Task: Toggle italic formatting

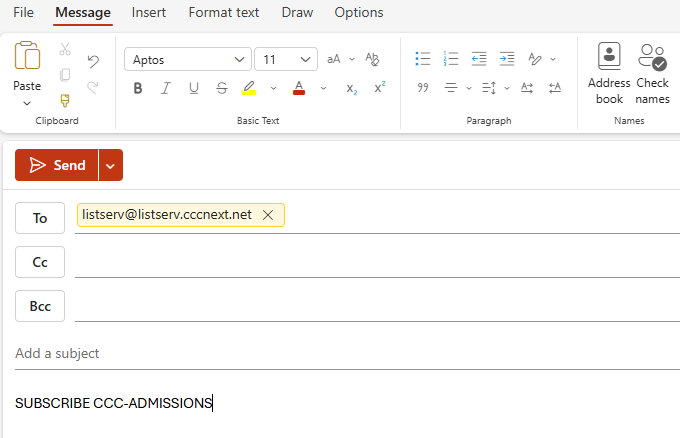Action: (x=166, y=88)
